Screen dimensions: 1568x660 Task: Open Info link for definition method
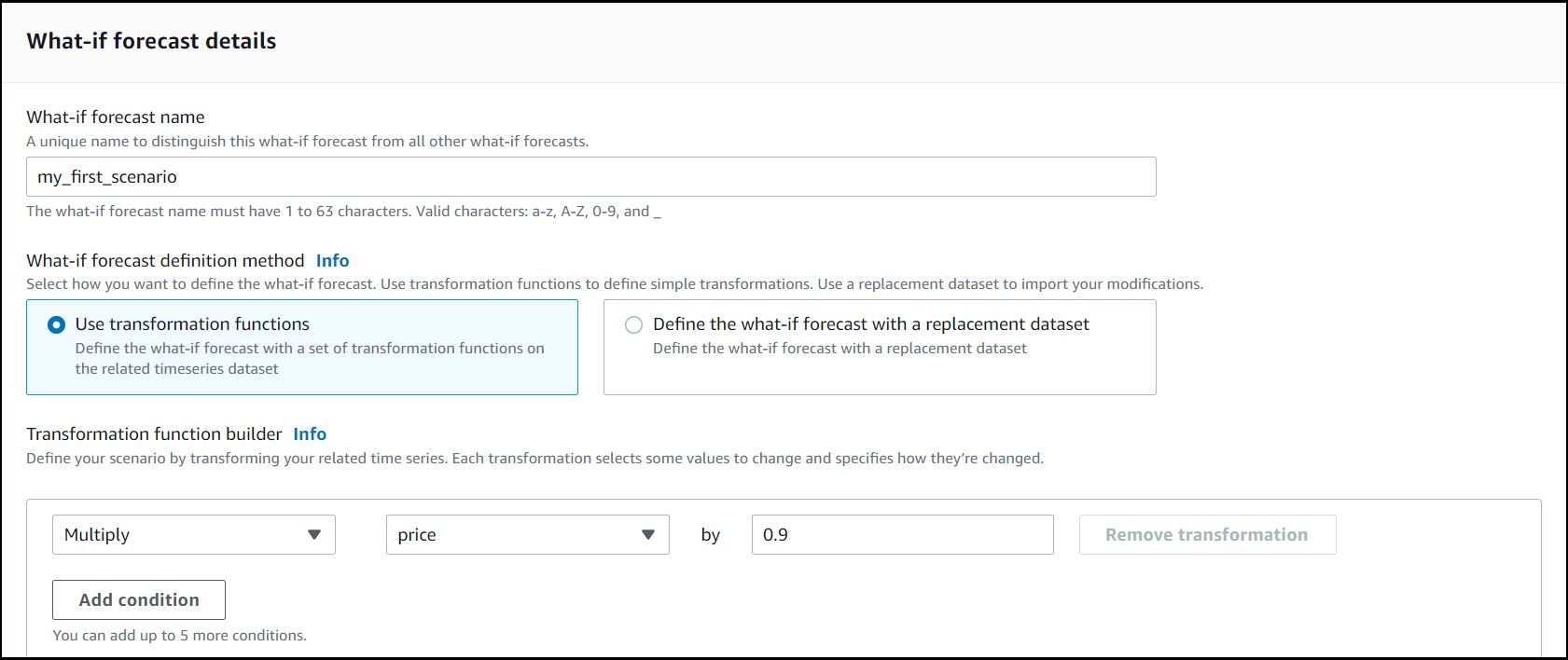[333, 261]
